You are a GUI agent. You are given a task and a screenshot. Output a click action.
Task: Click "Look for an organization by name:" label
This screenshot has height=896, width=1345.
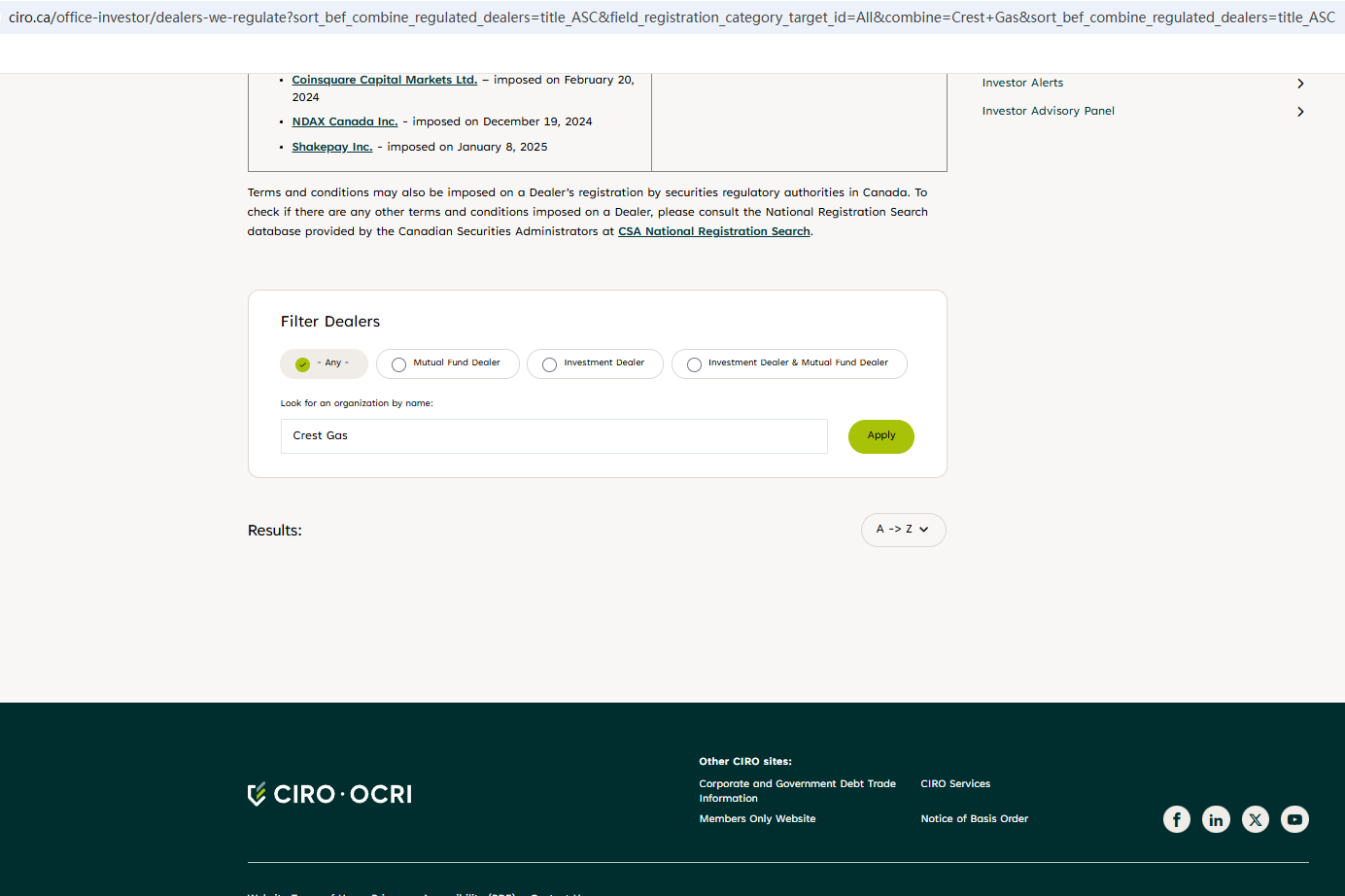click(x=357, y=403)
